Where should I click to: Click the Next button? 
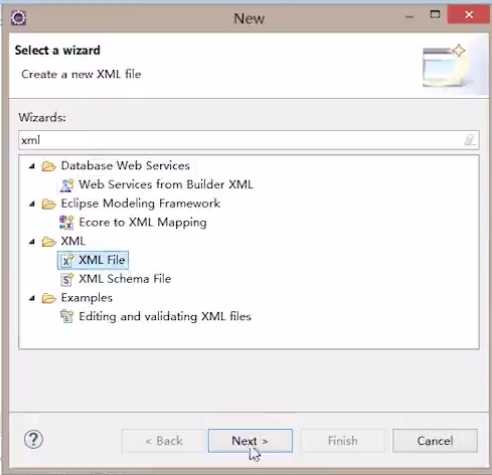(250, 441)
